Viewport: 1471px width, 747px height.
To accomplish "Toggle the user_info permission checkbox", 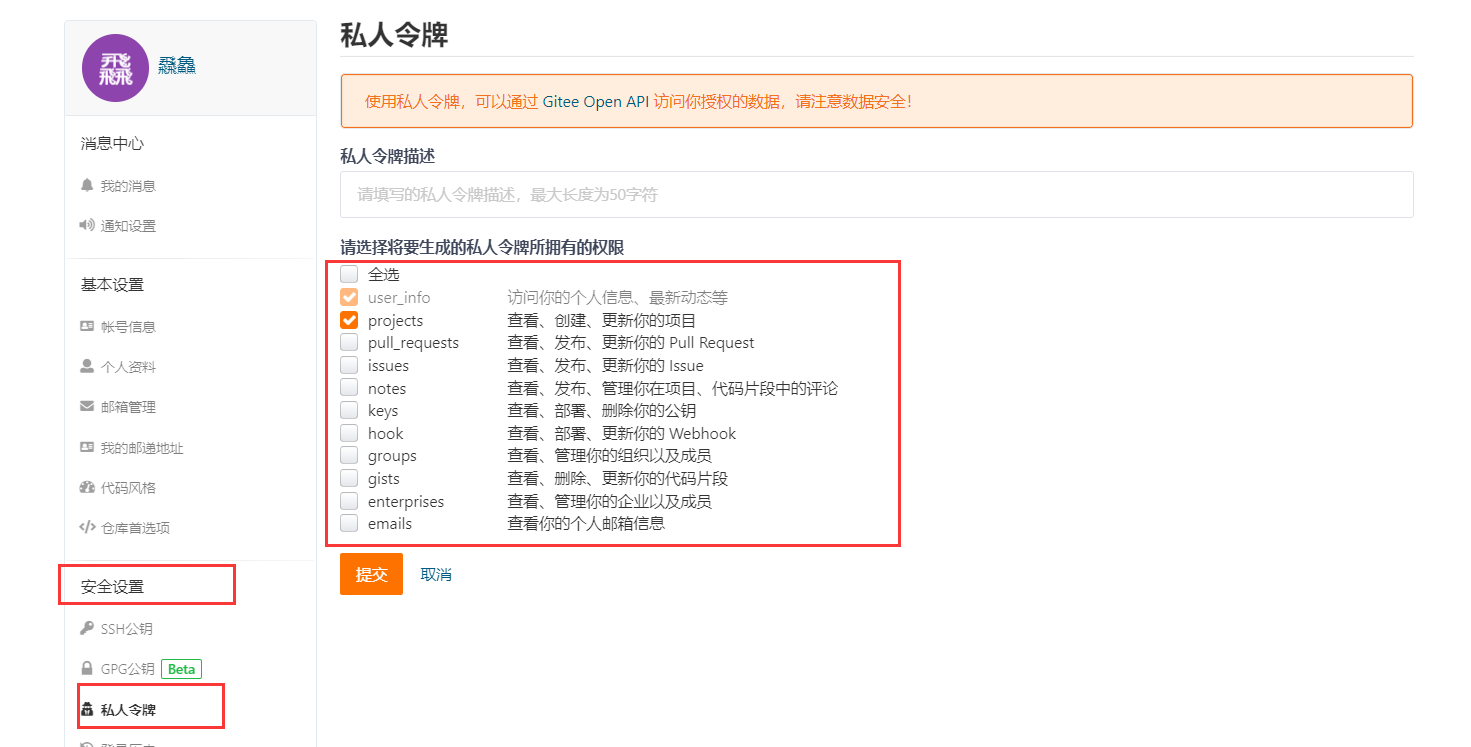I will pos(349,298).
